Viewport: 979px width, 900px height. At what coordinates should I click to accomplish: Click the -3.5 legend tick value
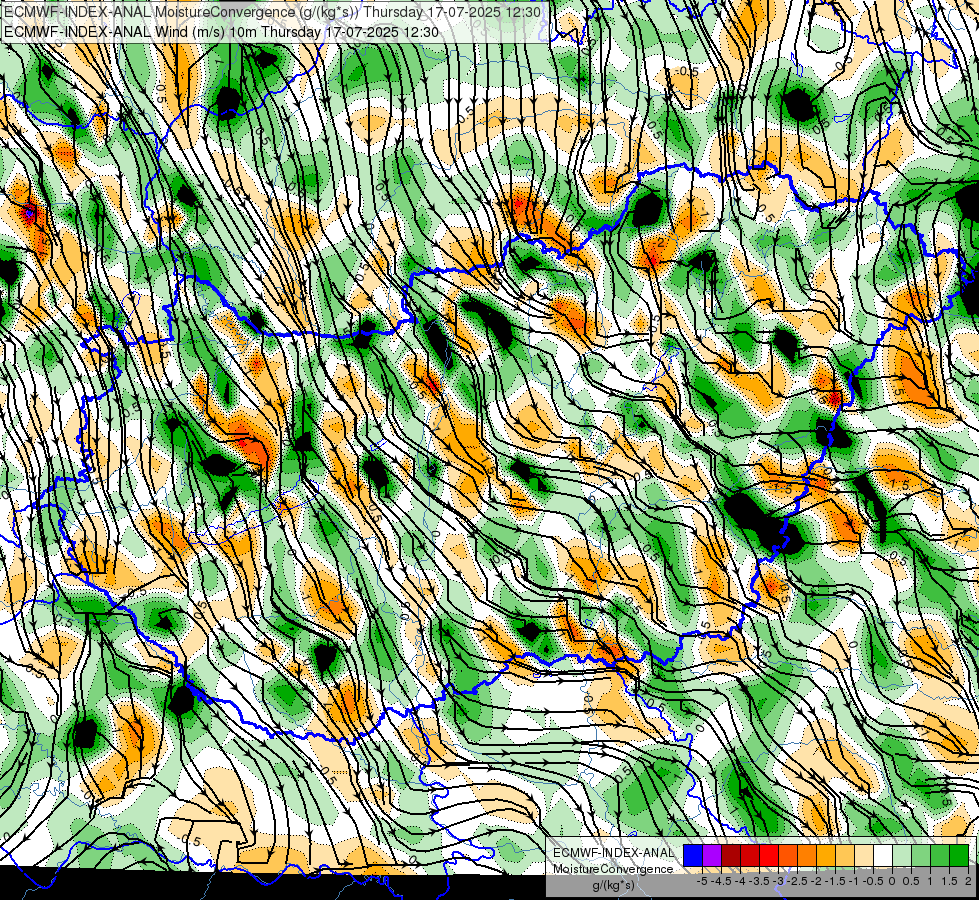click(759, 881)
